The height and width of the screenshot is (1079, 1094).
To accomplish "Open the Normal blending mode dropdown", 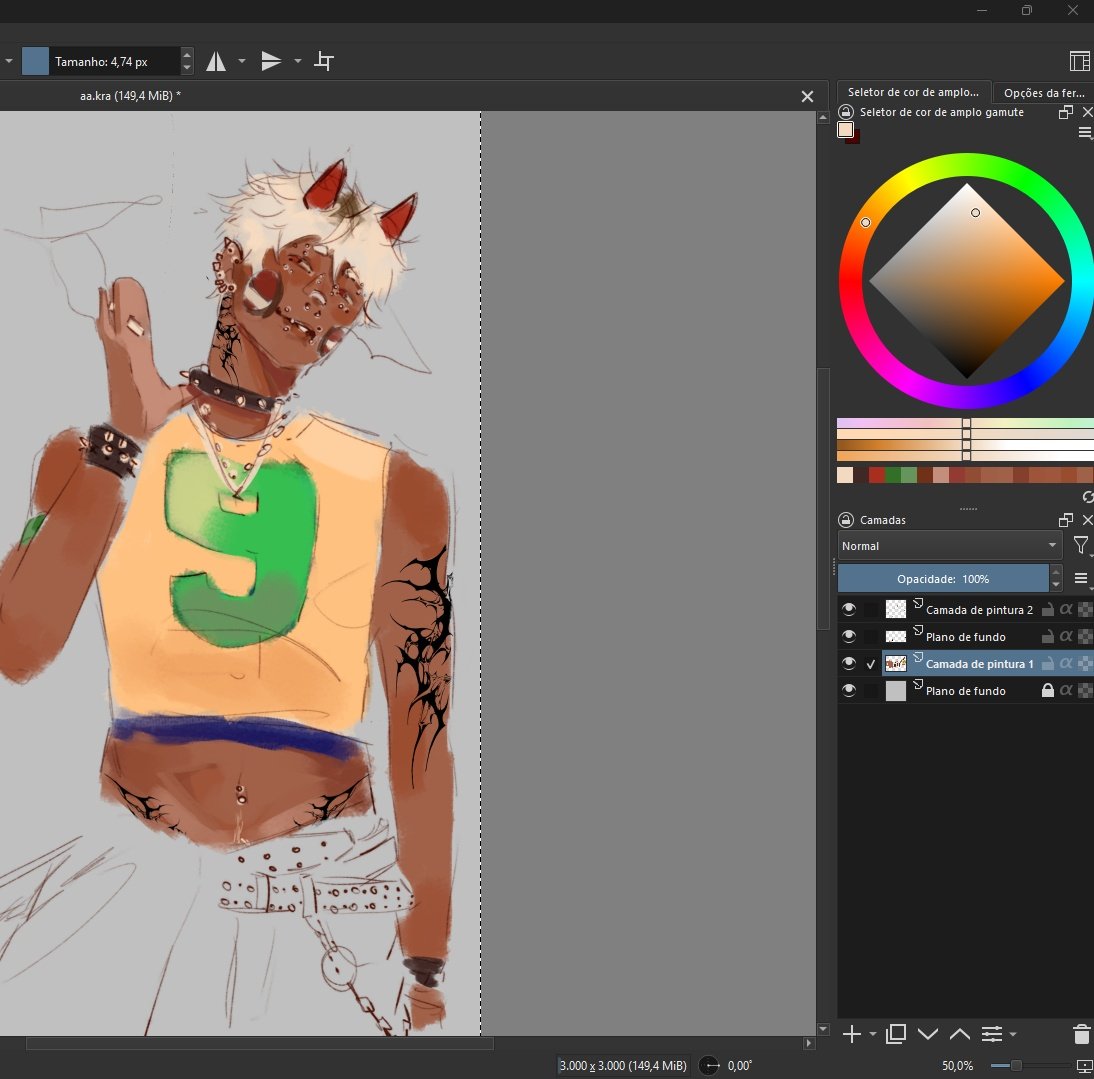I will tap(950, 545).
